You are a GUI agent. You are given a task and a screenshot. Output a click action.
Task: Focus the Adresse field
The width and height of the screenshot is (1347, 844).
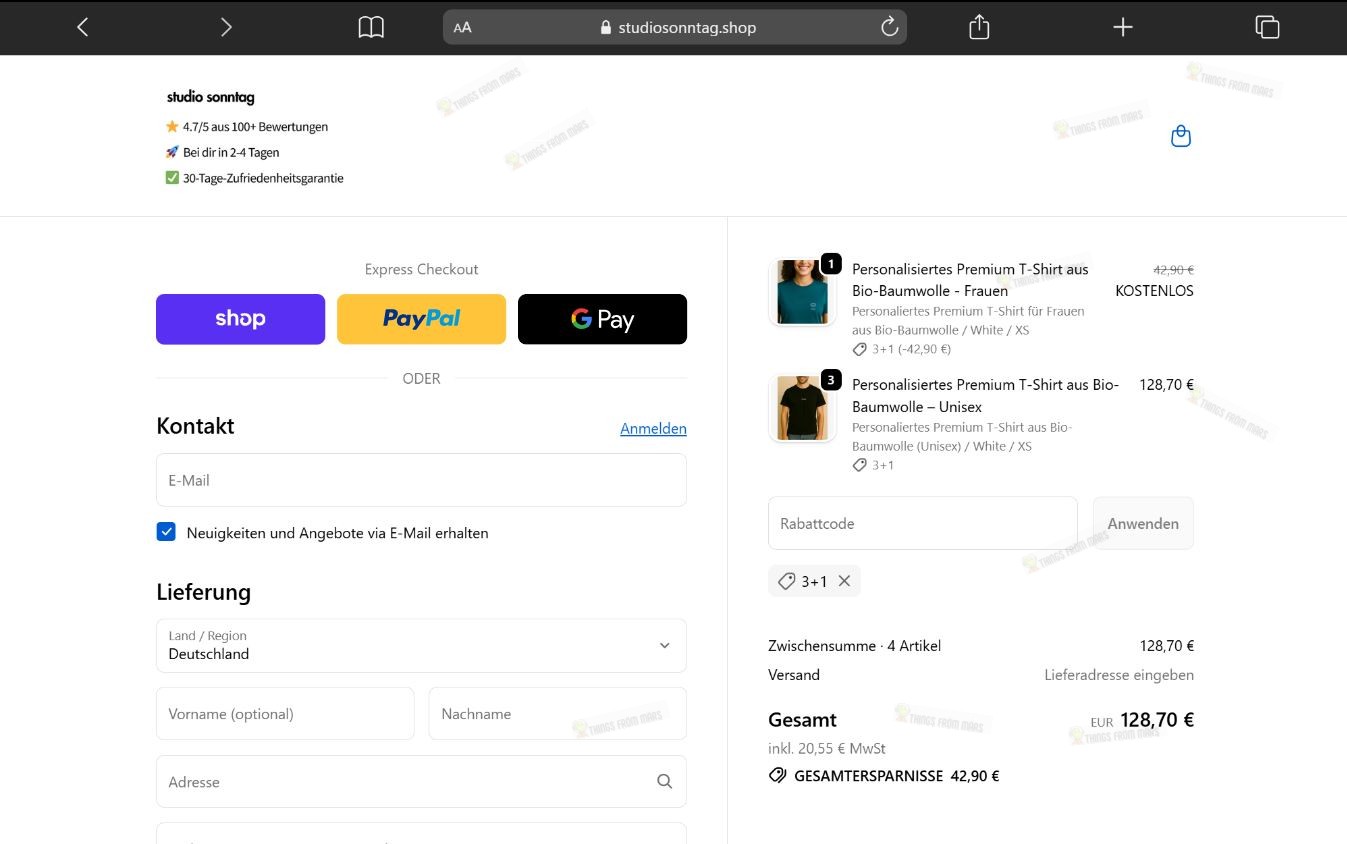[421, 782]
